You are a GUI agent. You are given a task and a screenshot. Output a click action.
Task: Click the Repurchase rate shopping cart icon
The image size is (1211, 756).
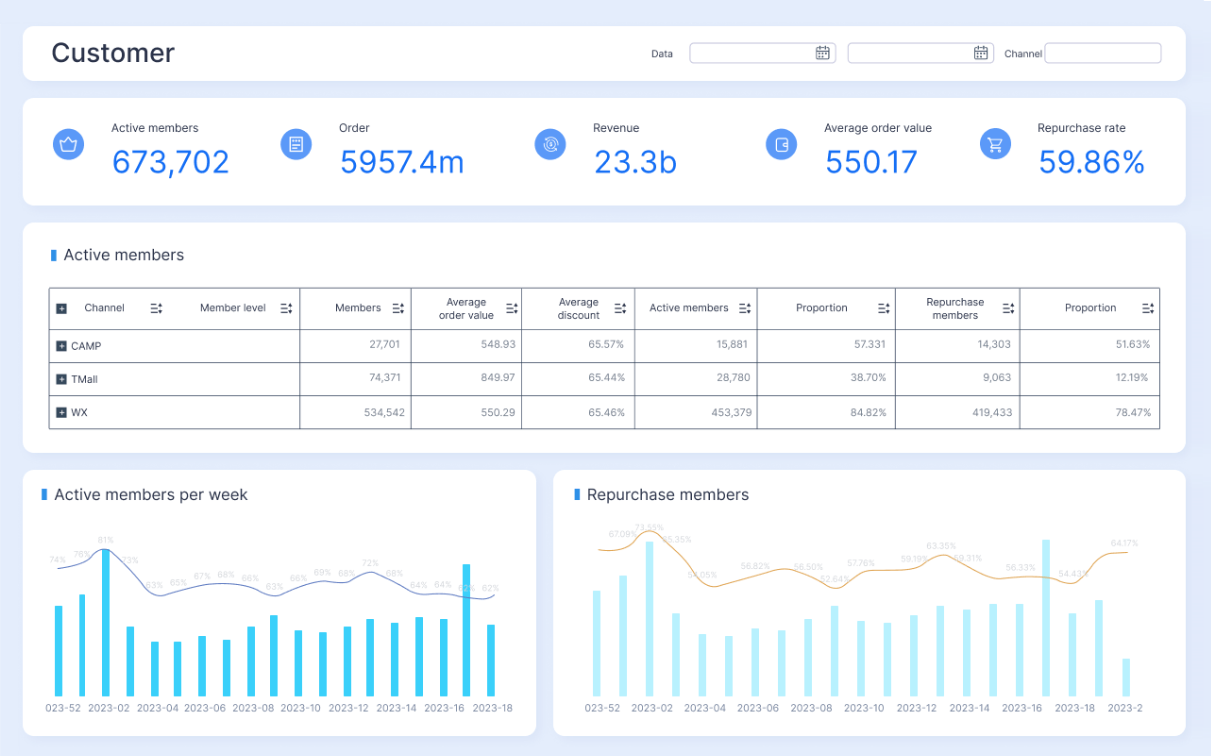click(x=995, y=144)
